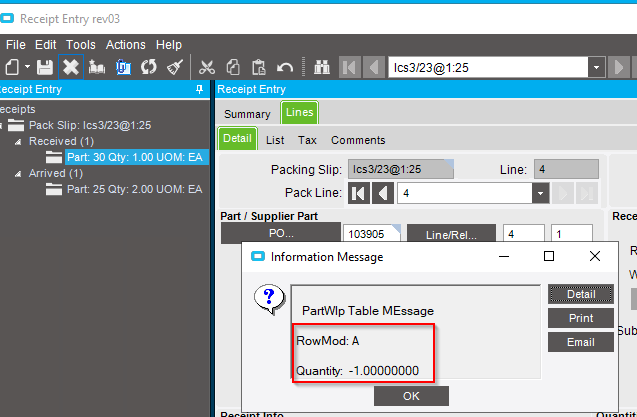
Task: Open the Tools menu
Action: pyautogui.click(x=80, y=45)
